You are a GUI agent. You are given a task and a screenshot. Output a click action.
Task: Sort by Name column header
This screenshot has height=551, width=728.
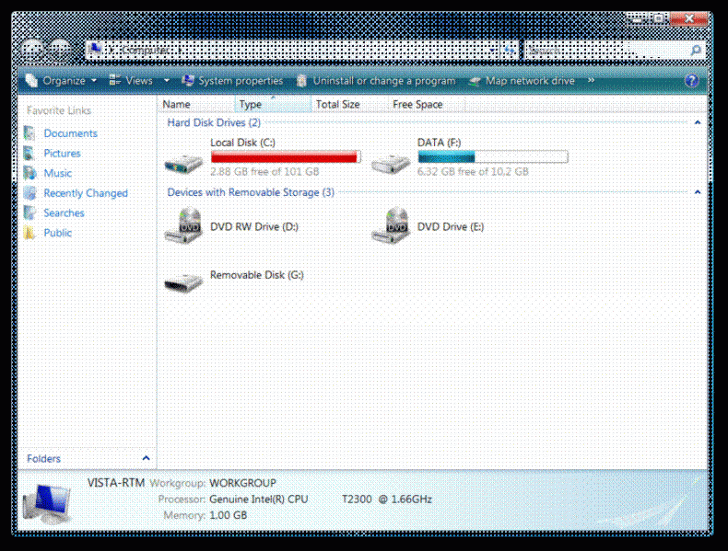point(196,104)
